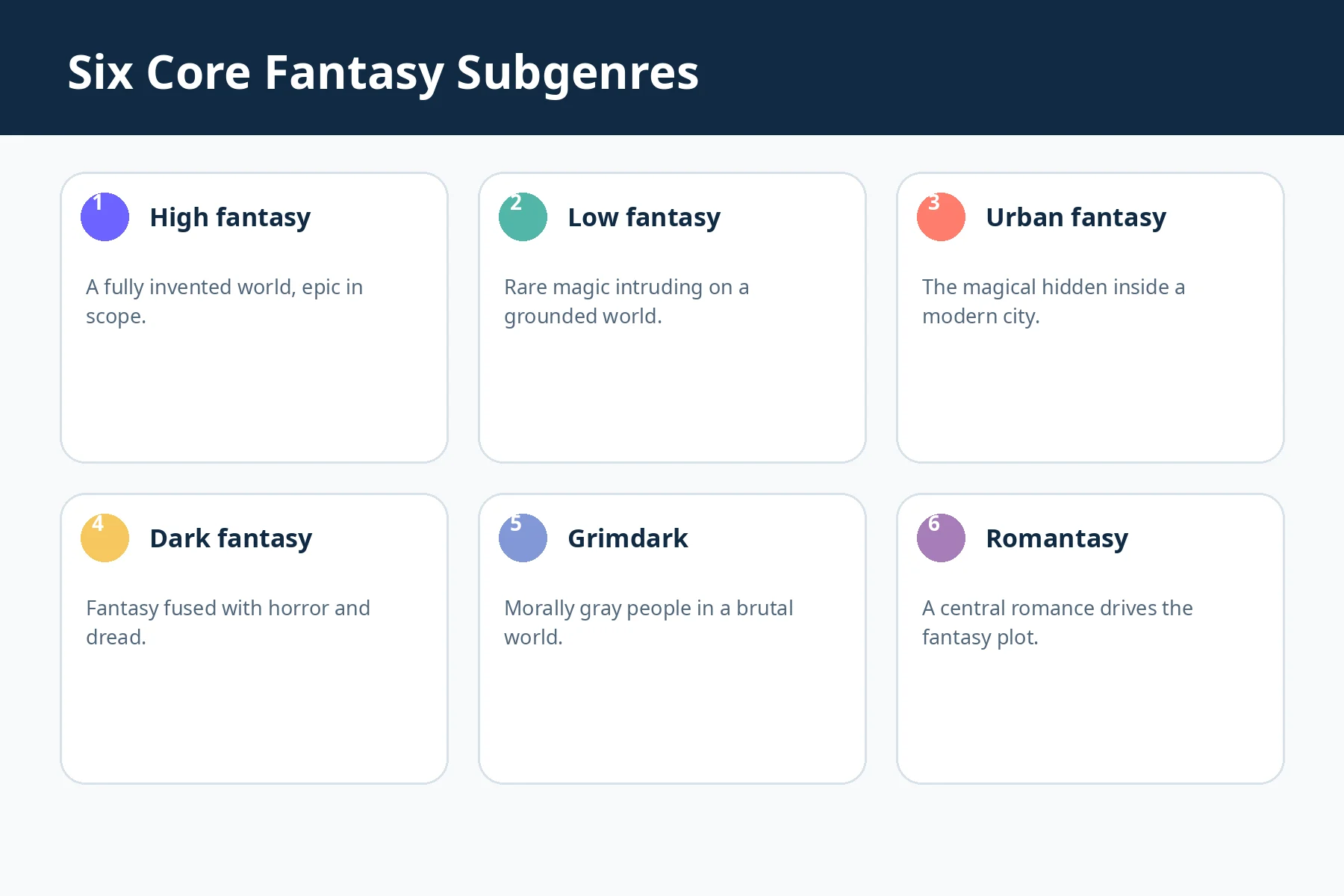Viewport: 1344px width, 896px height.
Task: Click 'Fantasy fused with horror' description text
Action: 228,623
